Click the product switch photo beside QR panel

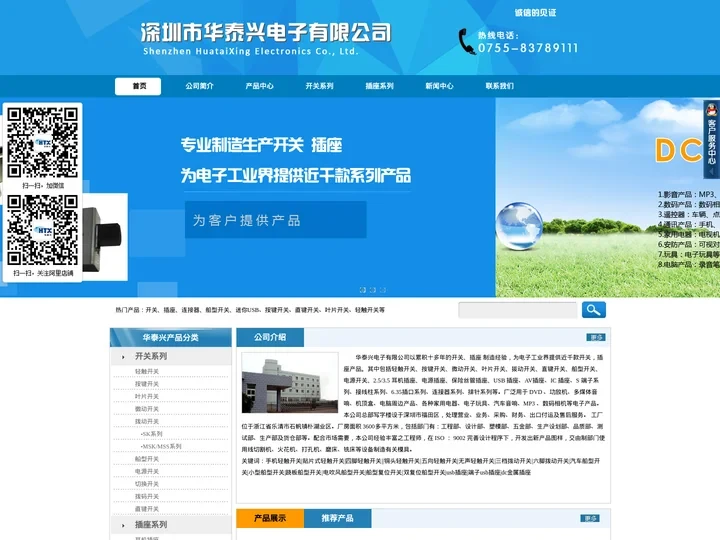(x=105, y=236)
